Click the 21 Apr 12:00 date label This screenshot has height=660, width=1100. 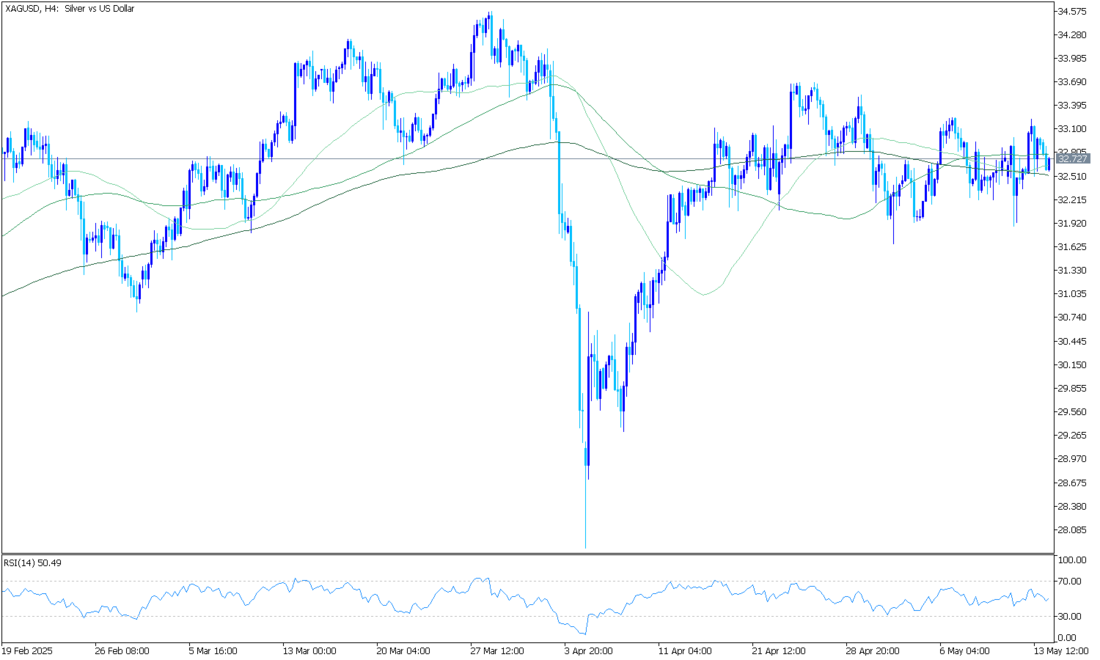pos(779,651)
